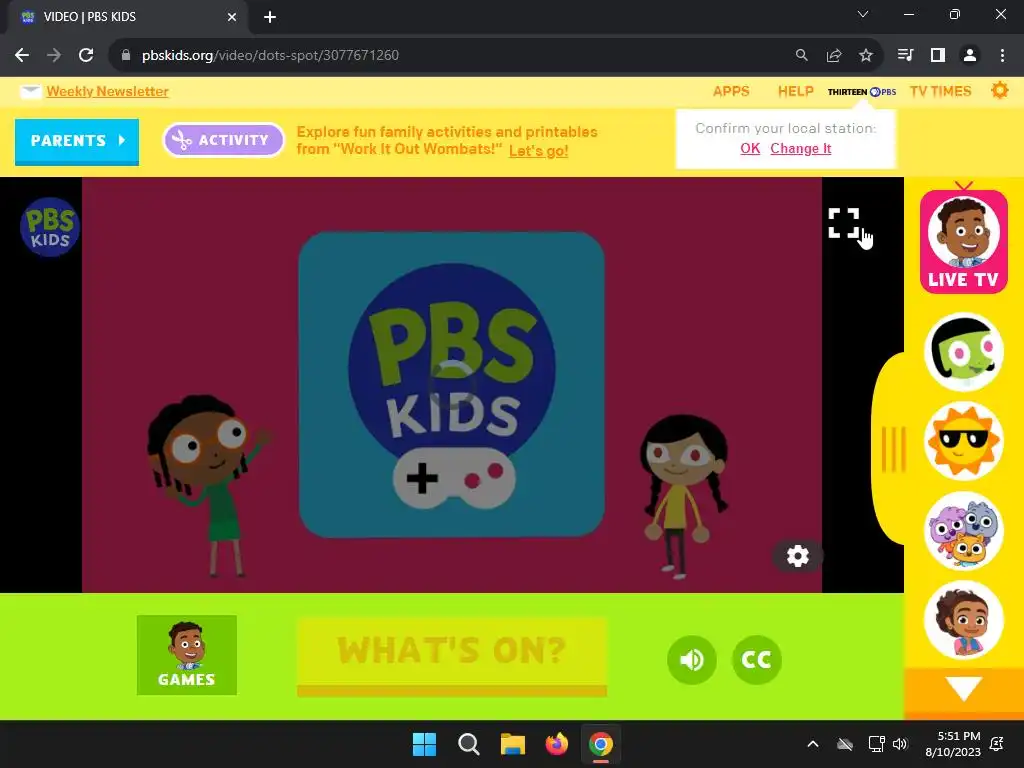Open Chrome profile menu
The image size is (1024, 768).
(x=970, y=55)
